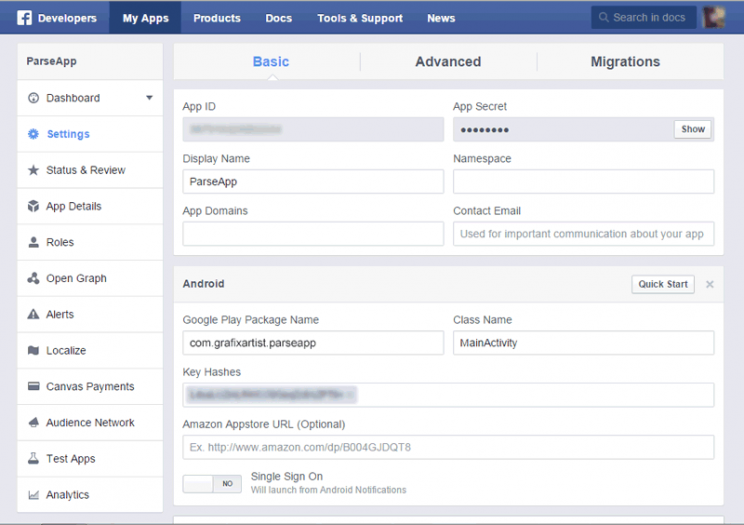Click the Roles person icon
The width and height of the screenshot is (744, 525).
(x=33, y=242)
